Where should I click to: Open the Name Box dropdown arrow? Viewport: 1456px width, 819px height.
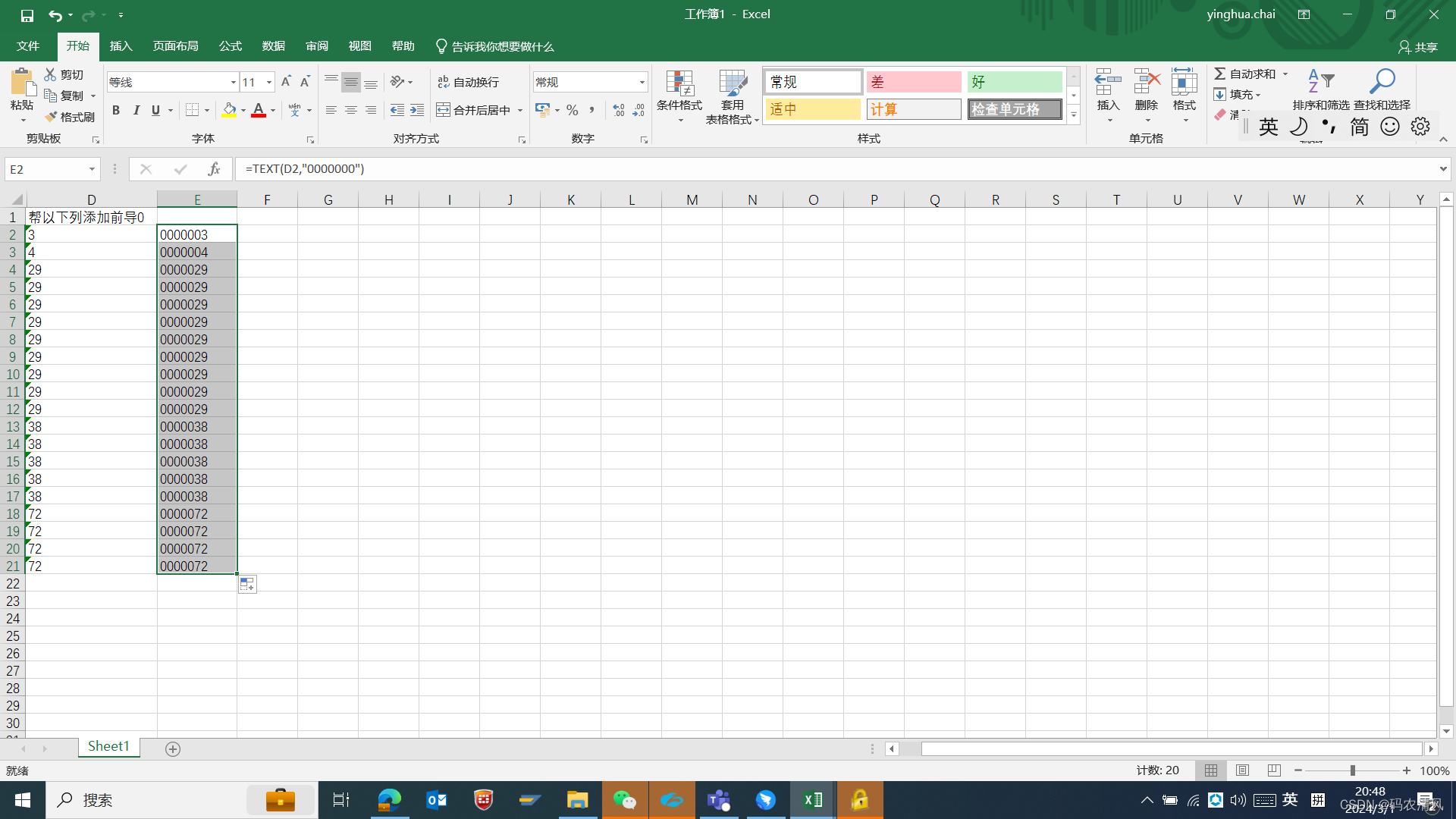92,169
